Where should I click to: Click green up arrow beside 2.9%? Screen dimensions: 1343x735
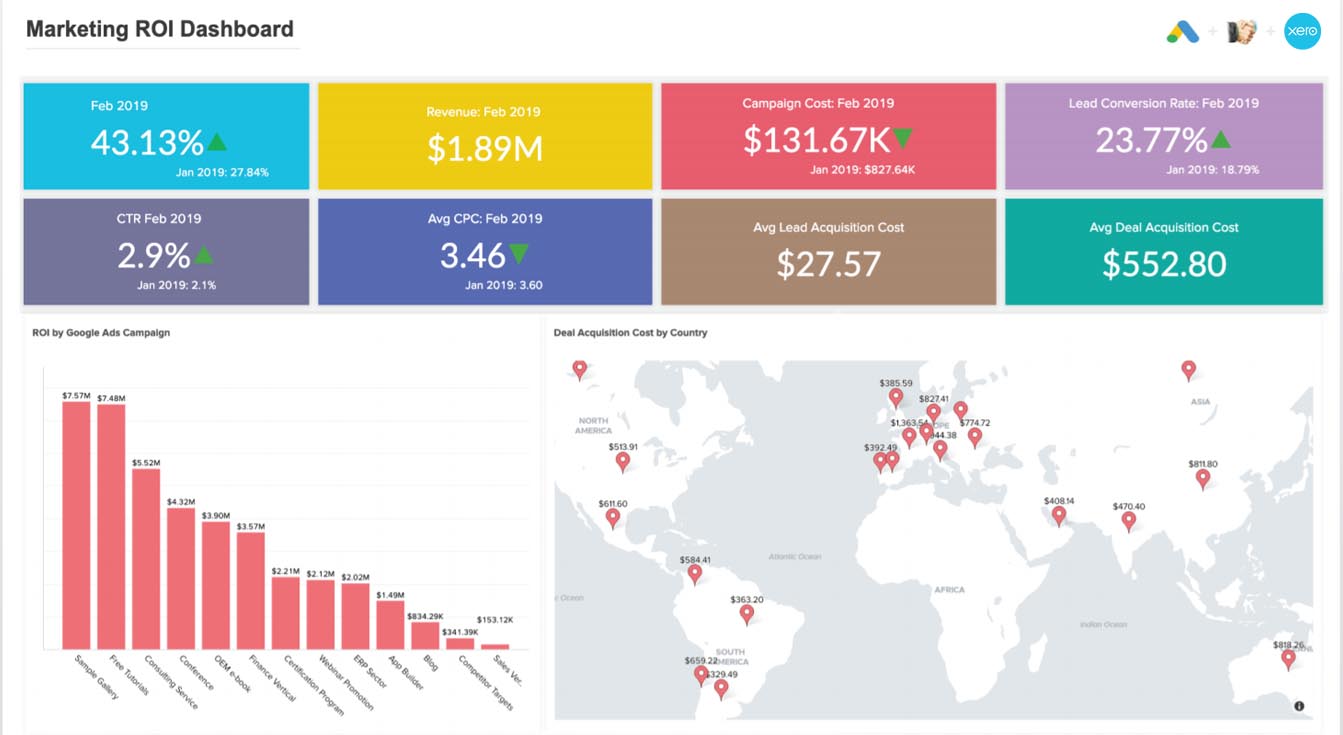204,254
